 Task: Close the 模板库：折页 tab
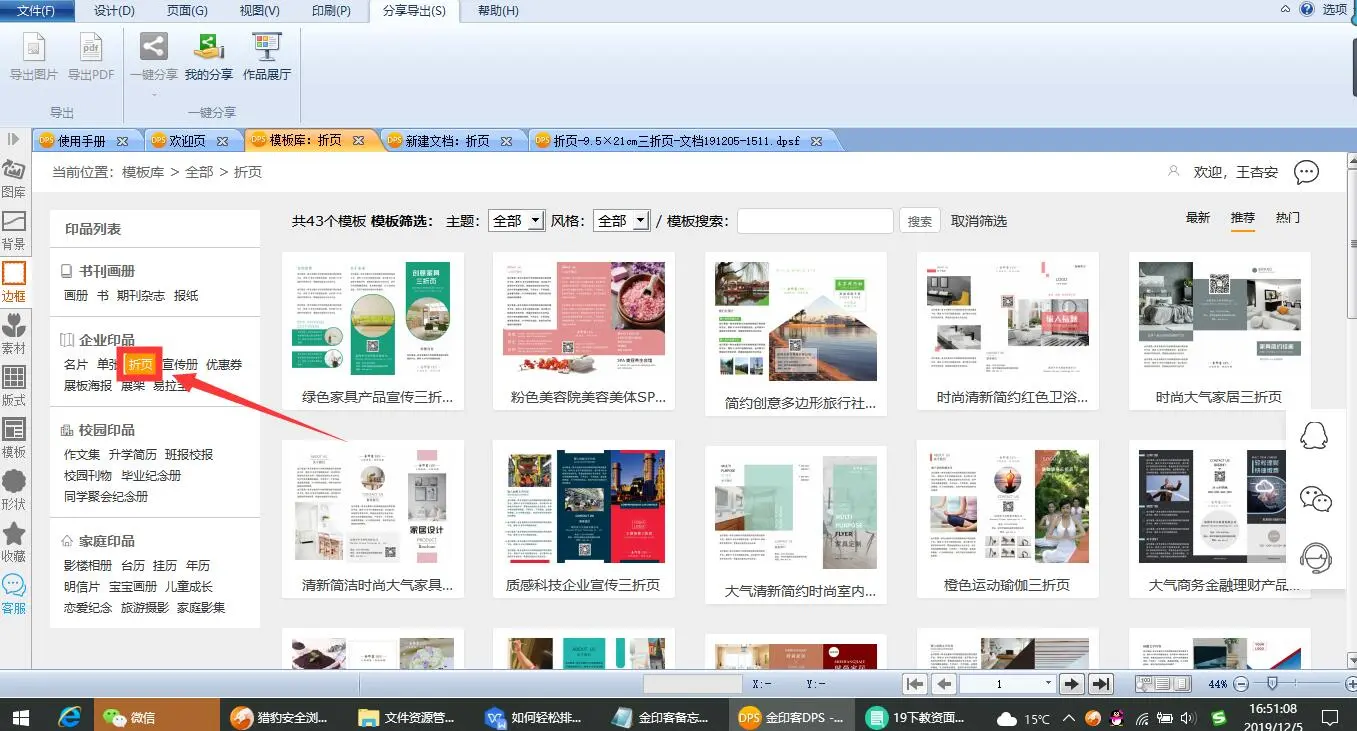coord(359,141)
